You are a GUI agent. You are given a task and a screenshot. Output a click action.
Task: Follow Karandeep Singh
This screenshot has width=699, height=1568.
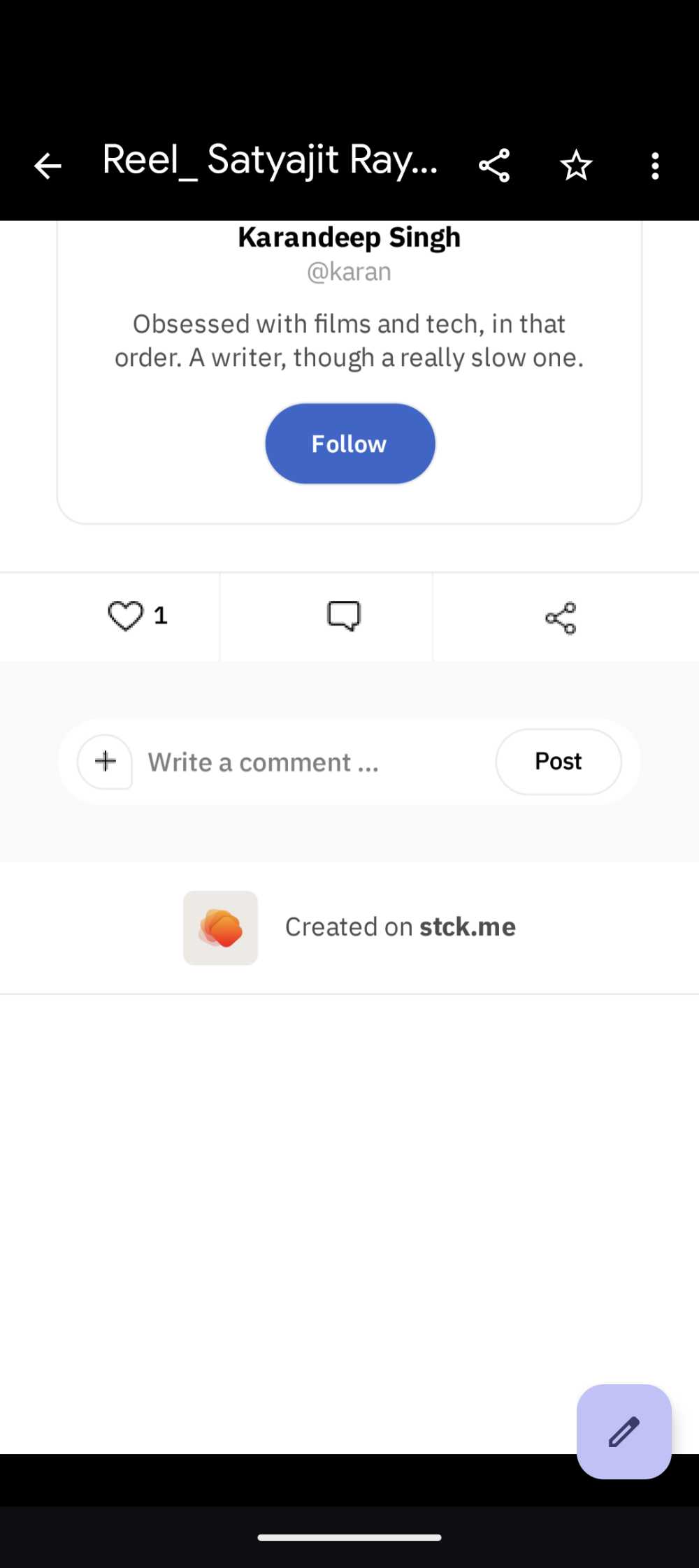click(x=349, y=443)
